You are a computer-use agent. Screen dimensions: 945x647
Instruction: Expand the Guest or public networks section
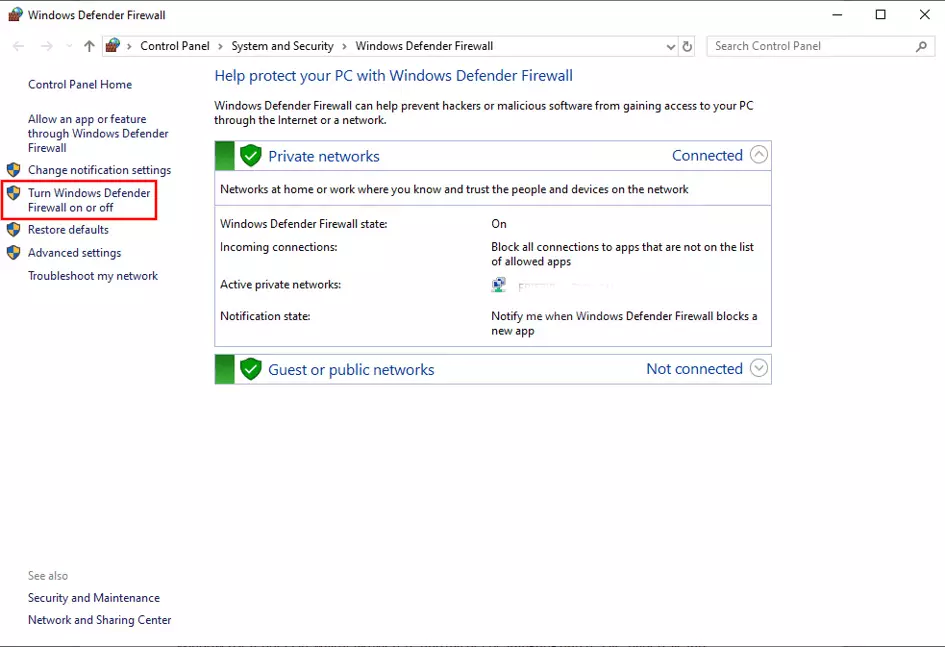(759, 369)
